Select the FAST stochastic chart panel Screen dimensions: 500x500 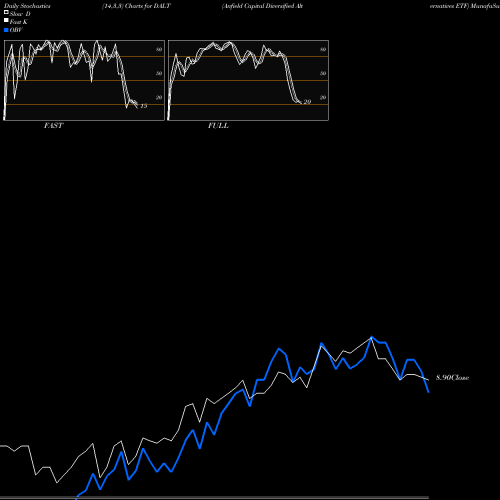click(84, 80)
